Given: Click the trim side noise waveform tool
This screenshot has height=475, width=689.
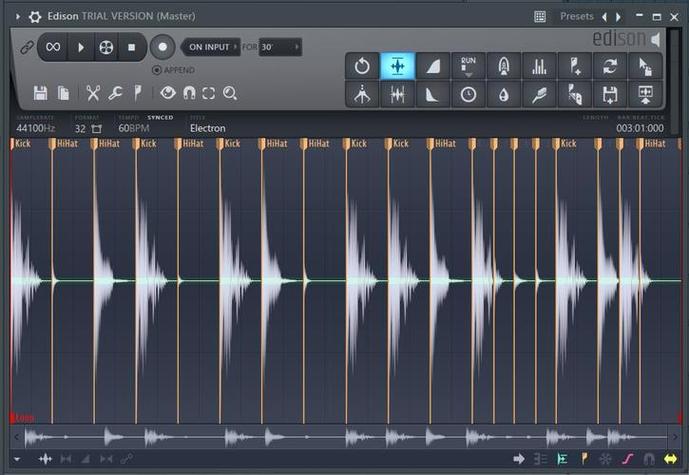Looking at the screenshot, I should [398, 94].
